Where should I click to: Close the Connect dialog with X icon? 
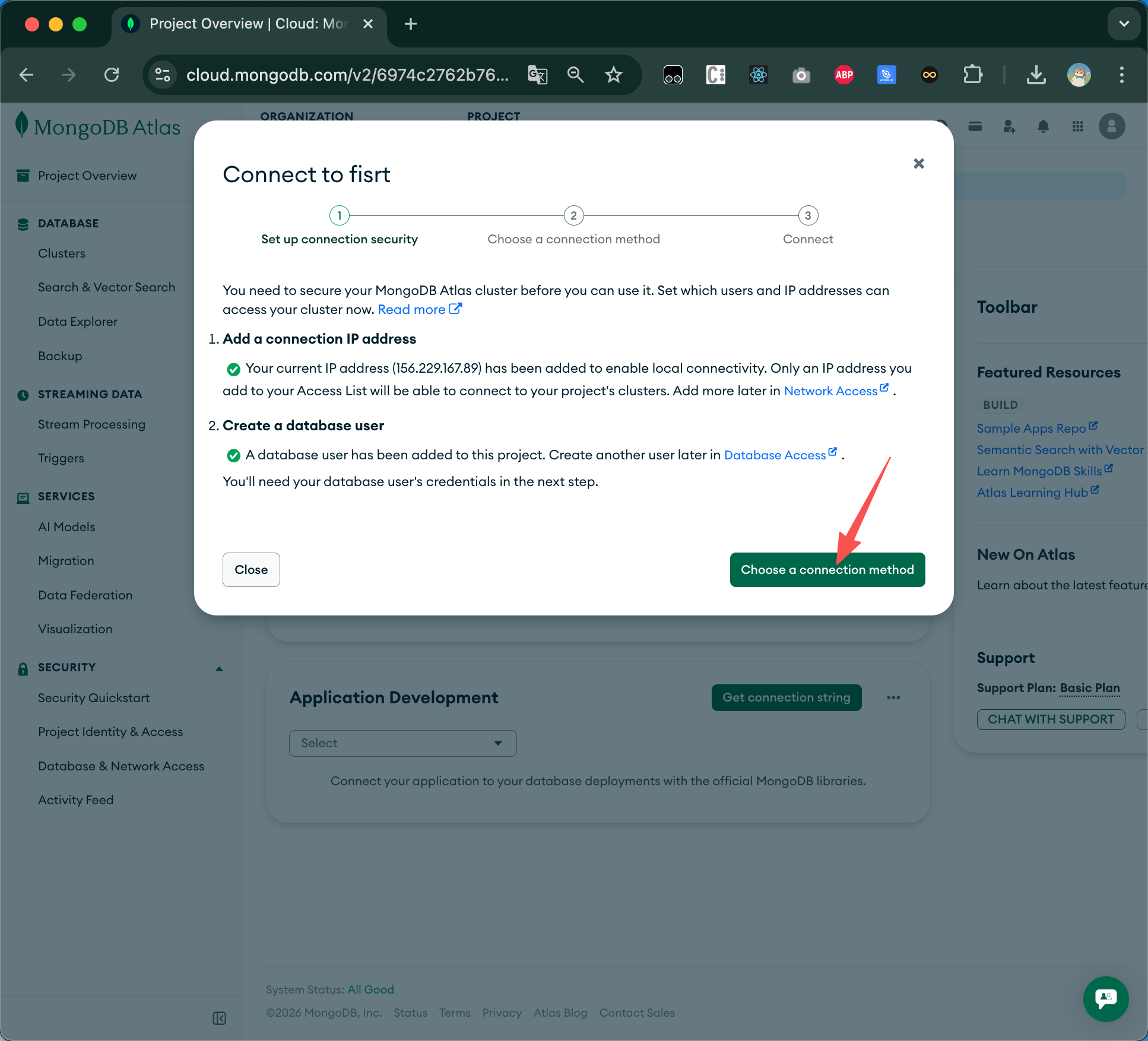coord(918,163)
